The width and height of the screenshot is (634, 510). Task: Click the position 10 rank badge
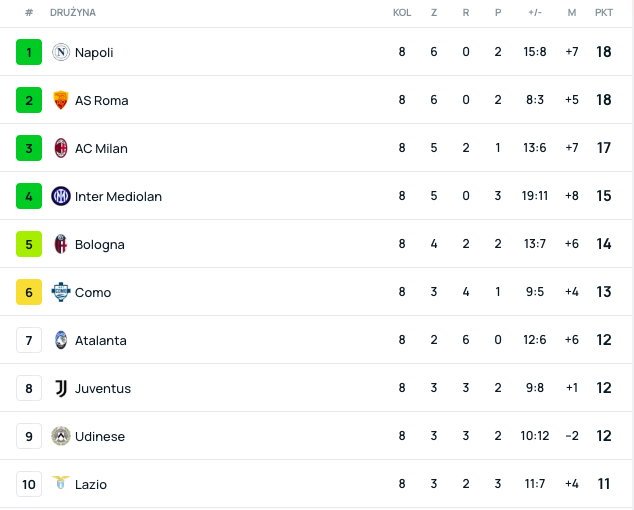tap(29, 484)
